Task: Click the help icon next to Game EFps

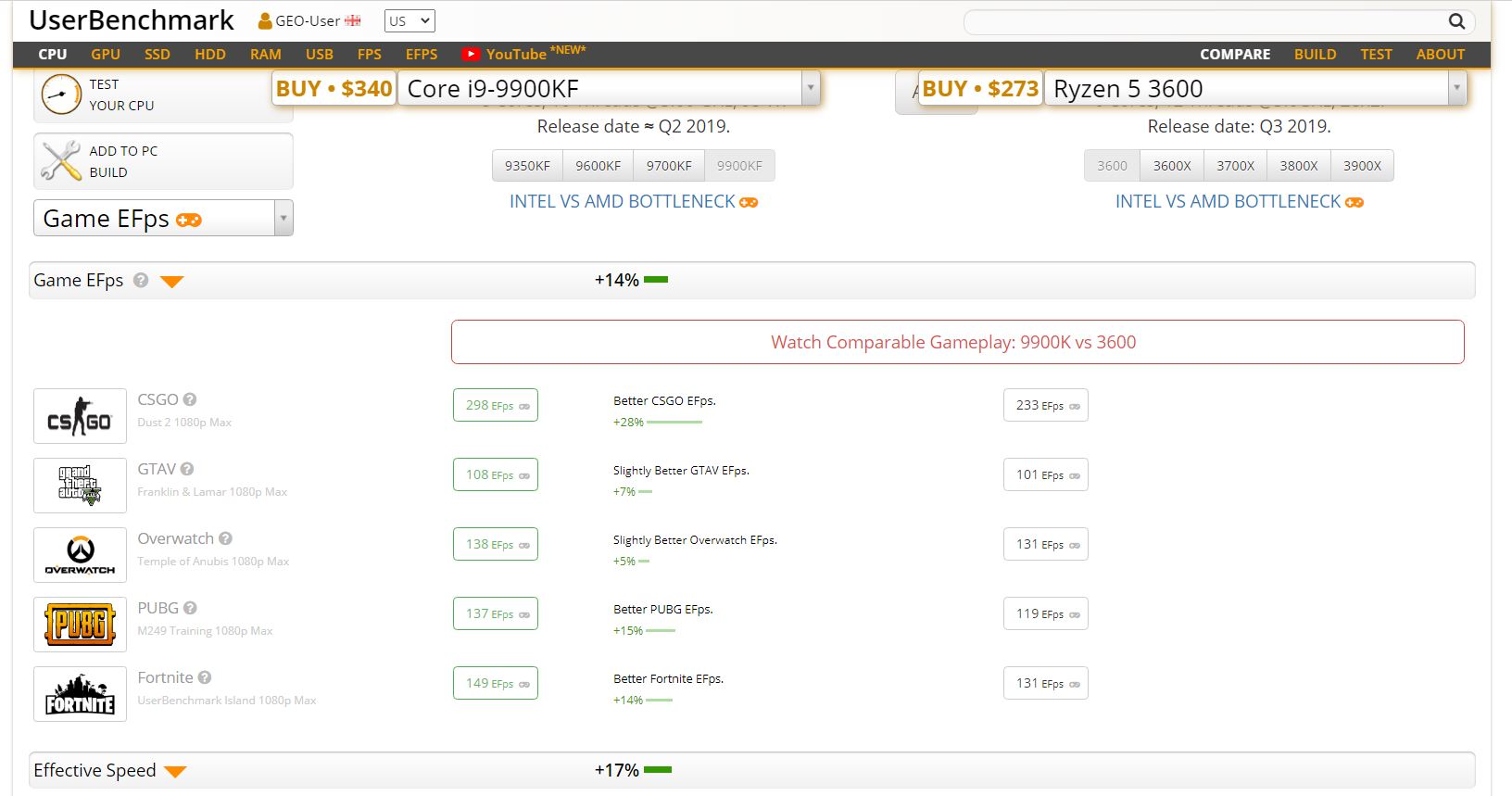Action: pos(141,280)
